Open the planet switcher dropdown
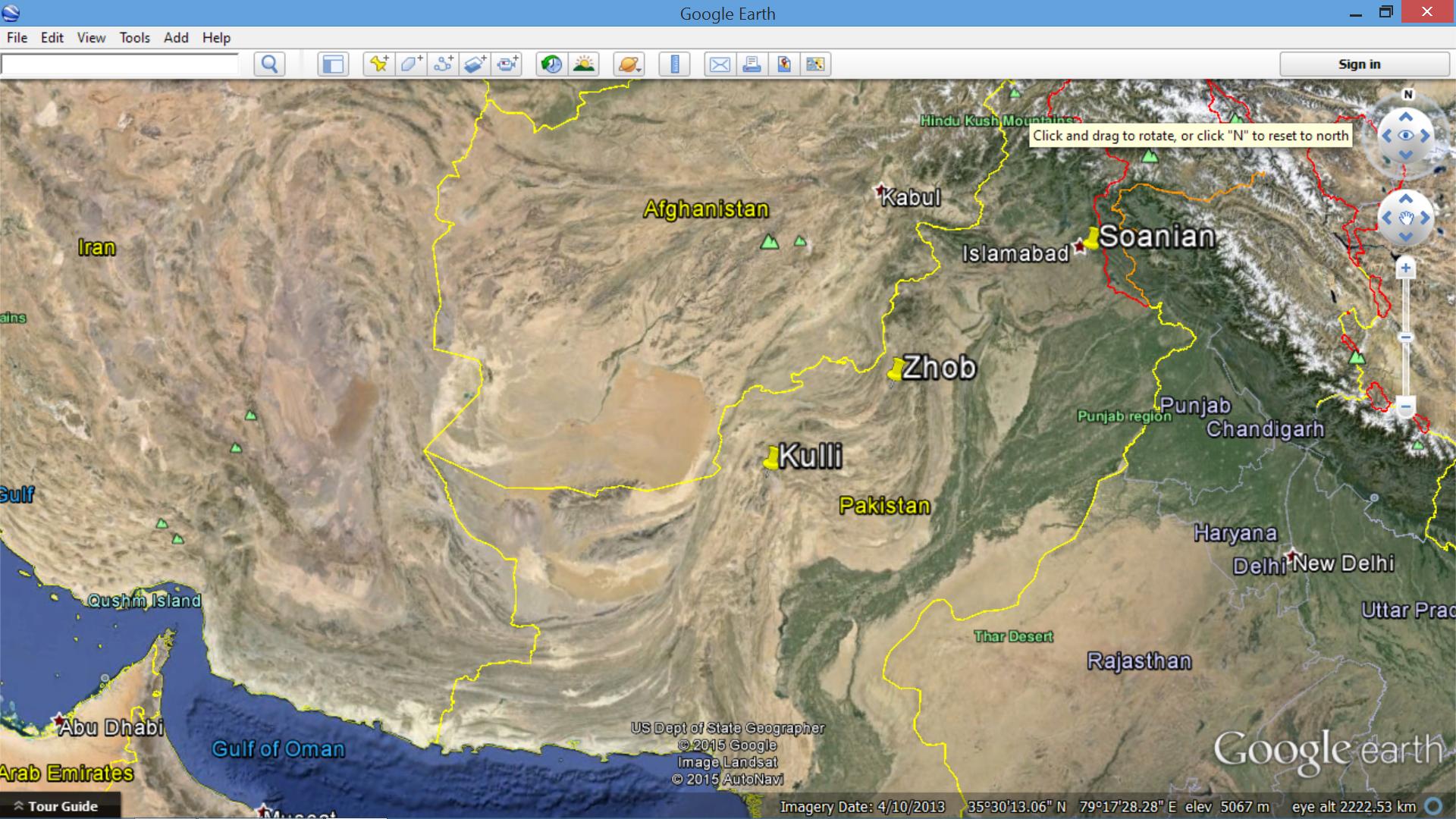The width and height of the screenshot is (1456, 819). pyautogui.click(x=629, y=64)
